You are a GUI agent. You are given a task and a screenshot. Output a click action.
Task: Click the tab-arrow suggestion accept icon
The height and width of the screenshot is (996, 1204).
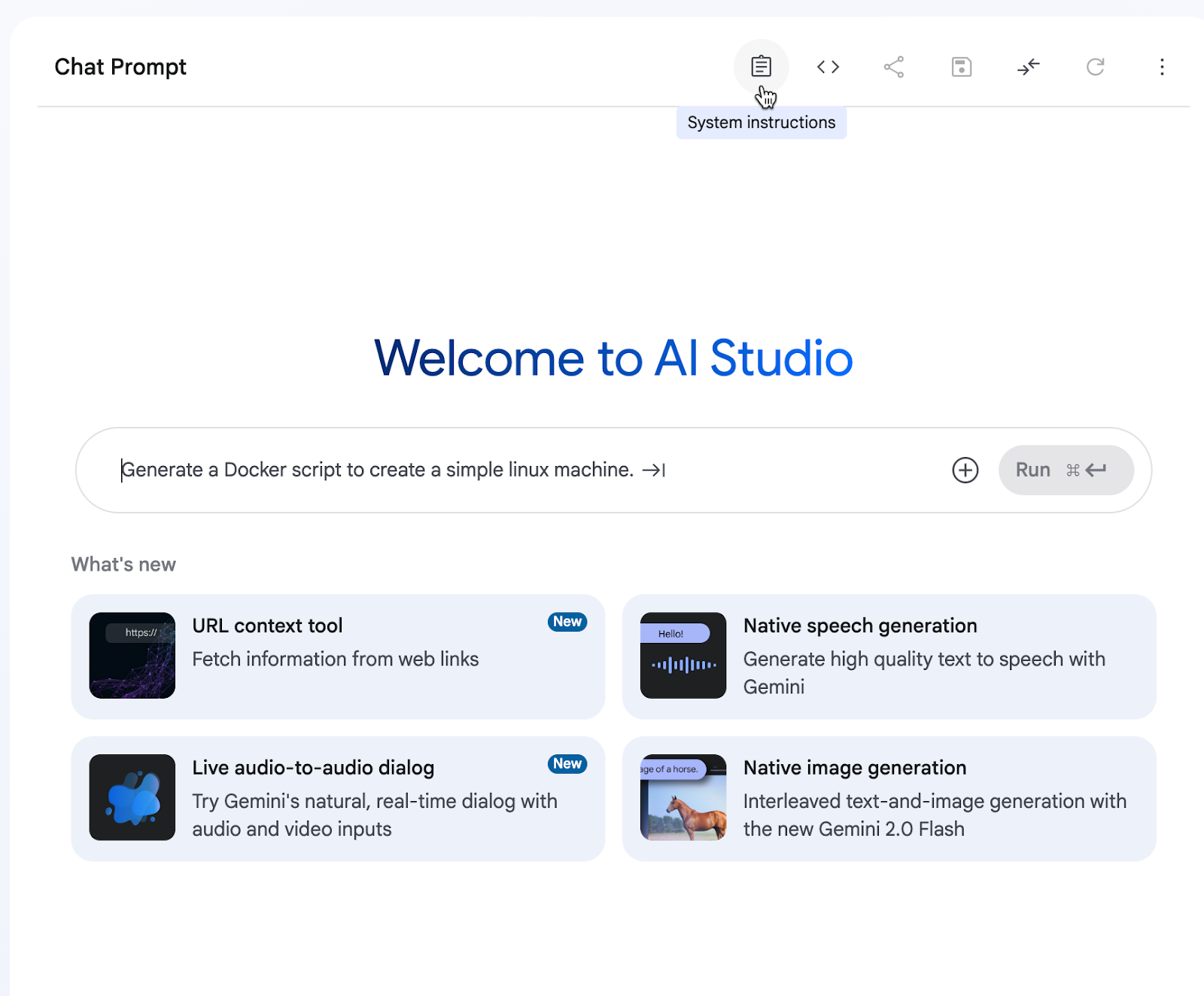(x=653, y=470)
